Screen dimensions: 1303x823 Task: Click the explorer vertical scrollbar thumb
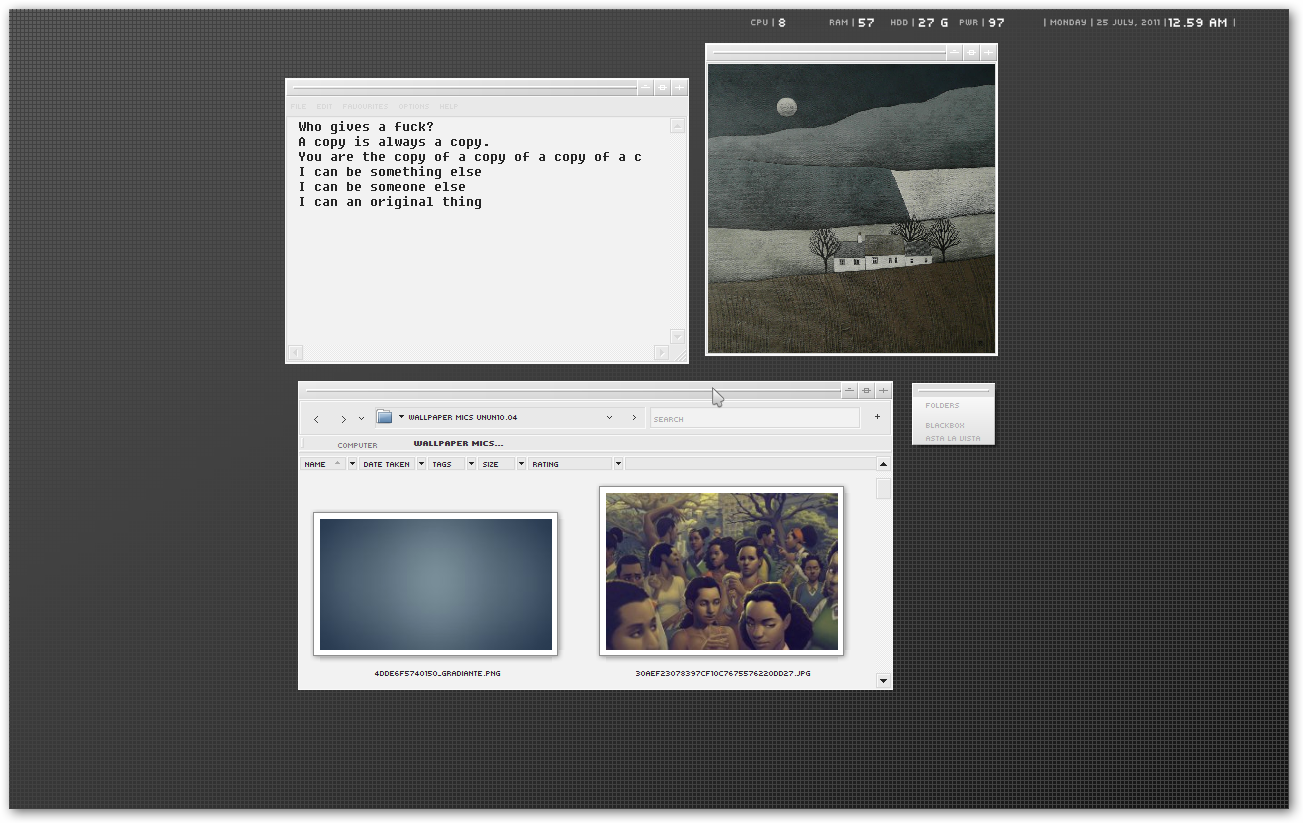point(883,488)
